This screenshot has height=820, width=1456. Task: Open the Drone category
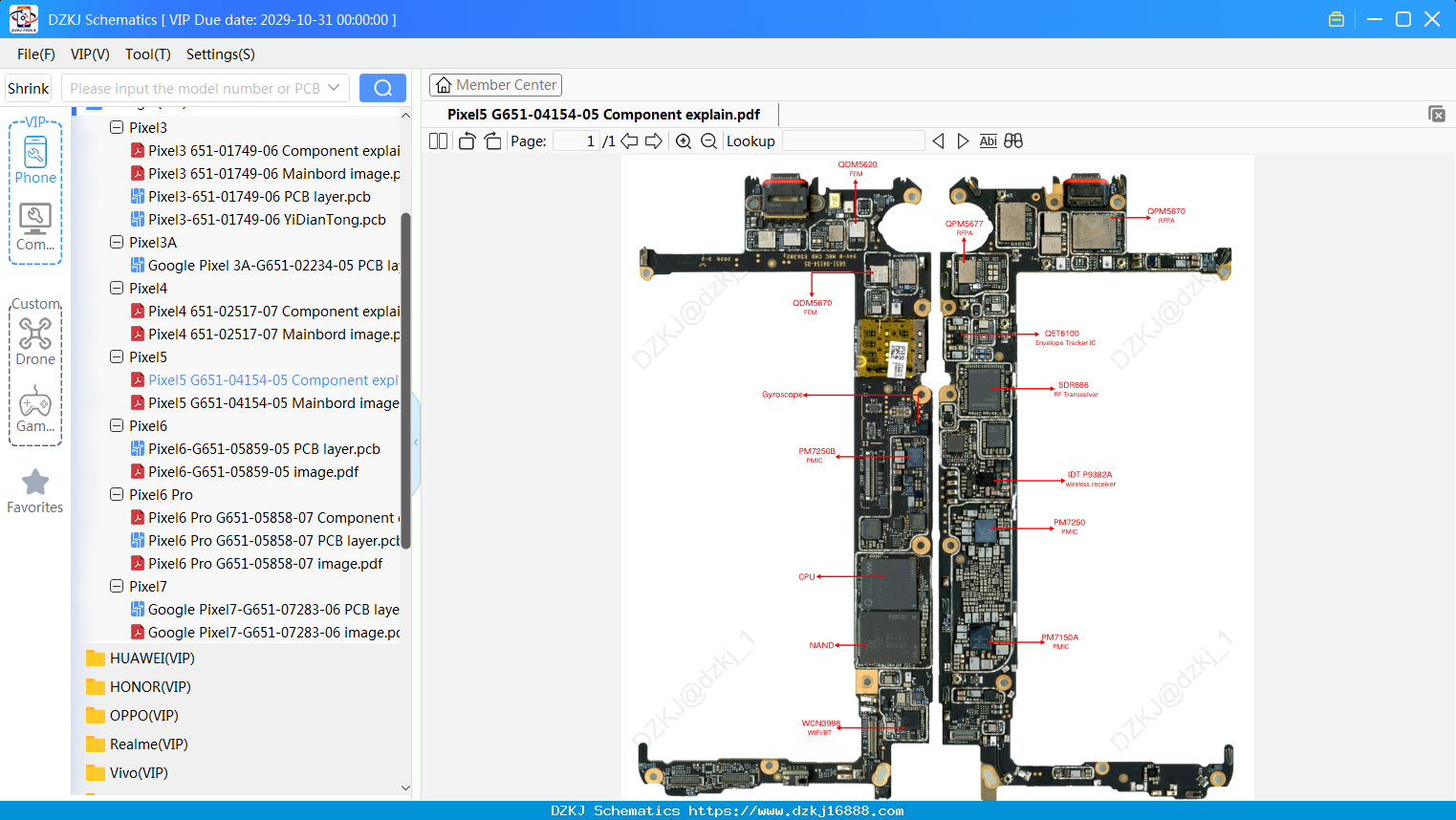(x=35, y=341)
